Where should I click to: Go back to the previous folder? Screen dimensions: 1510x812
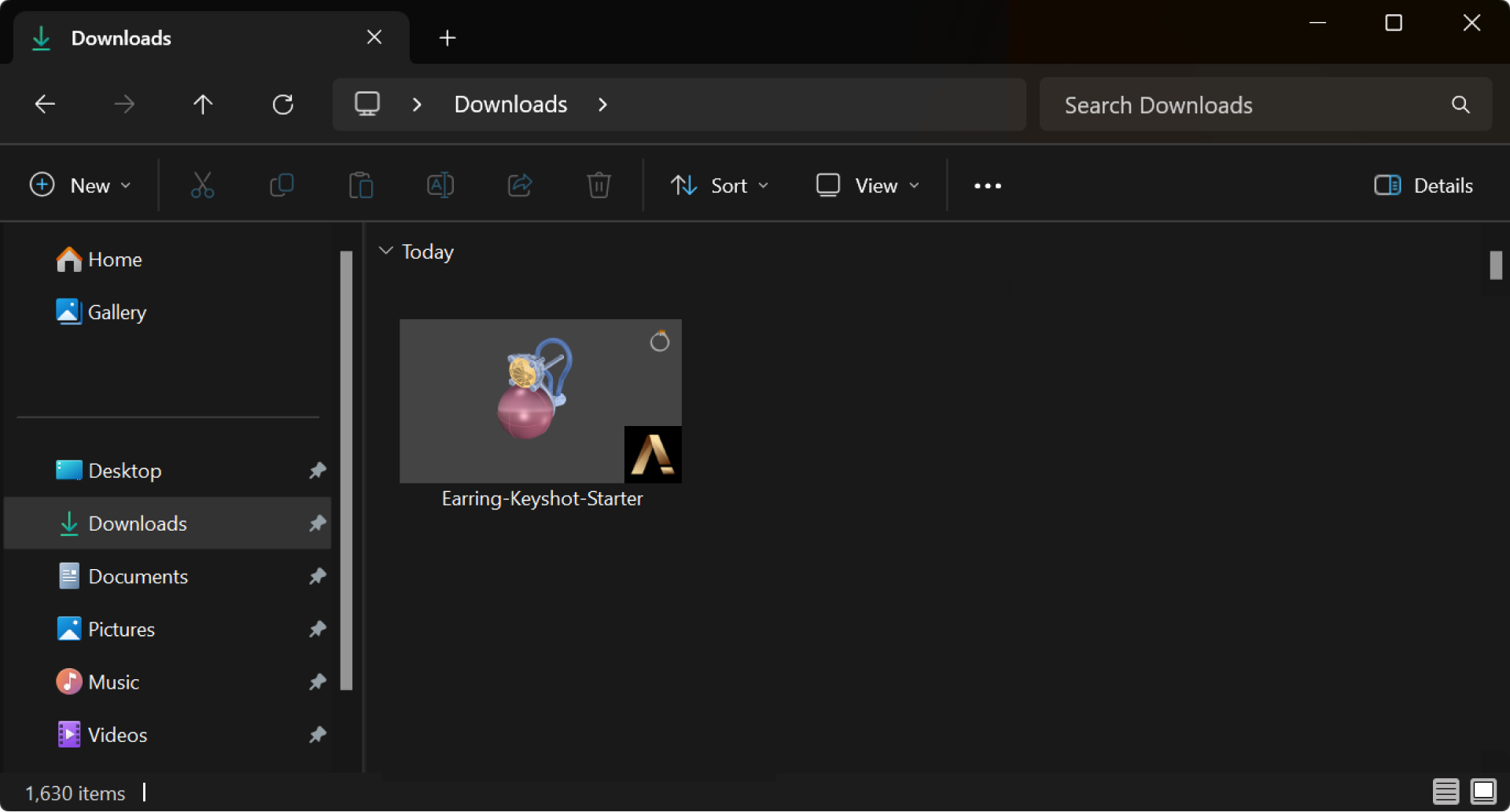pyautogui.click(x=45, y=104)
